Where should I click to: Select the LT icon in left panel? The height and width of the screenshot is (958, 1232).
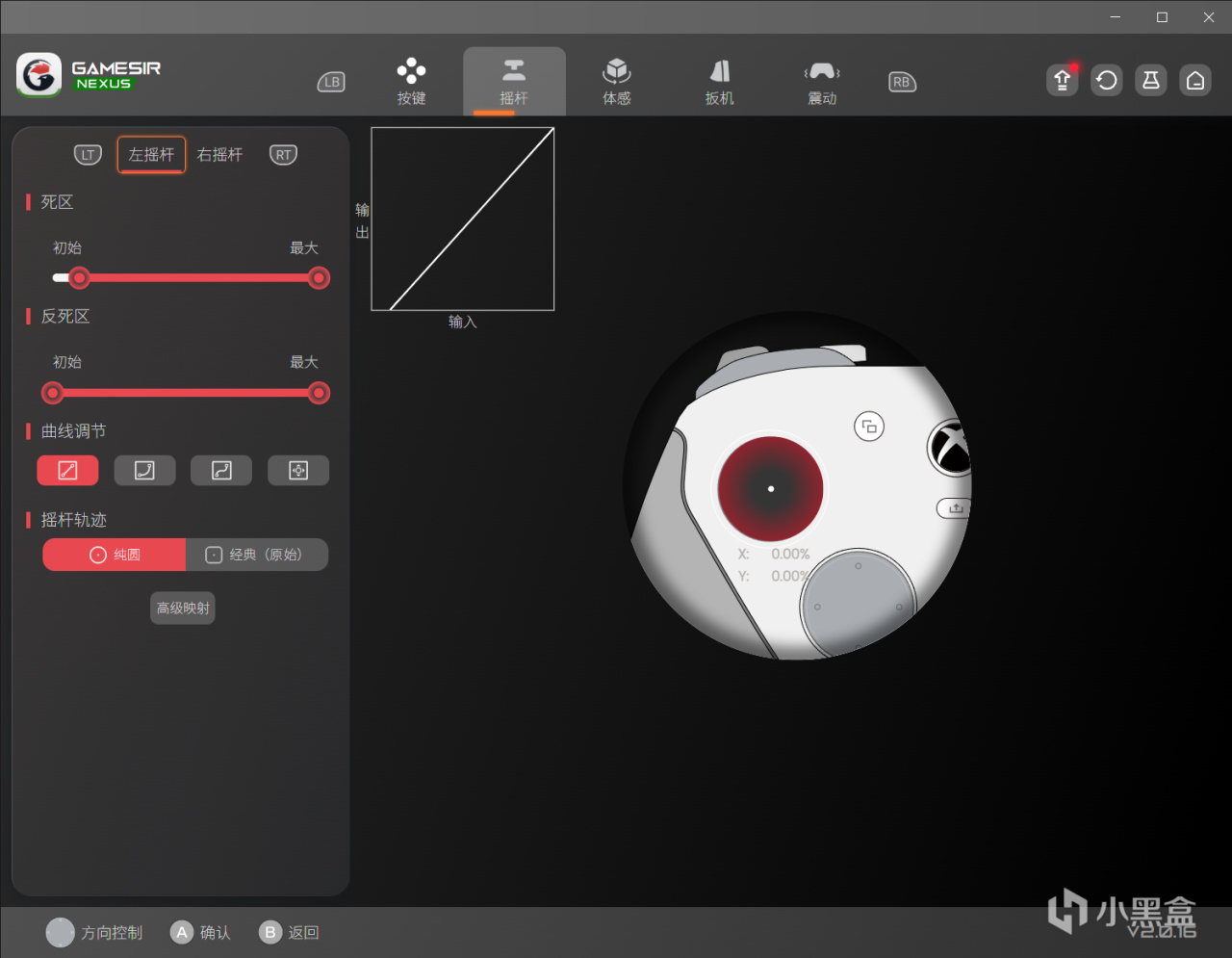coord(88,154)
